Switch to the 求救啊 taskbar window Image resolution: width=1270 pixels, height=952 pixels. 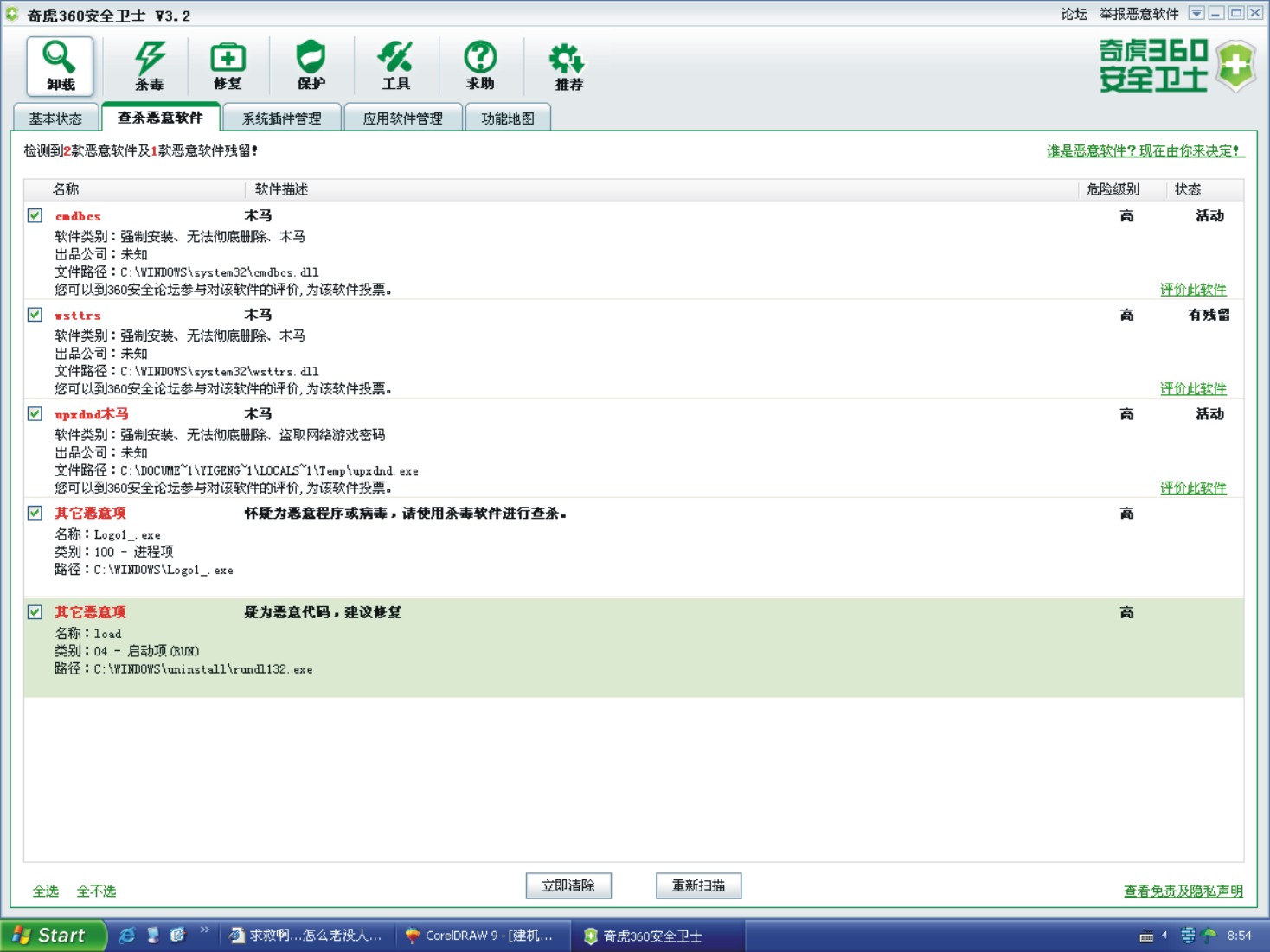(307, 936)
